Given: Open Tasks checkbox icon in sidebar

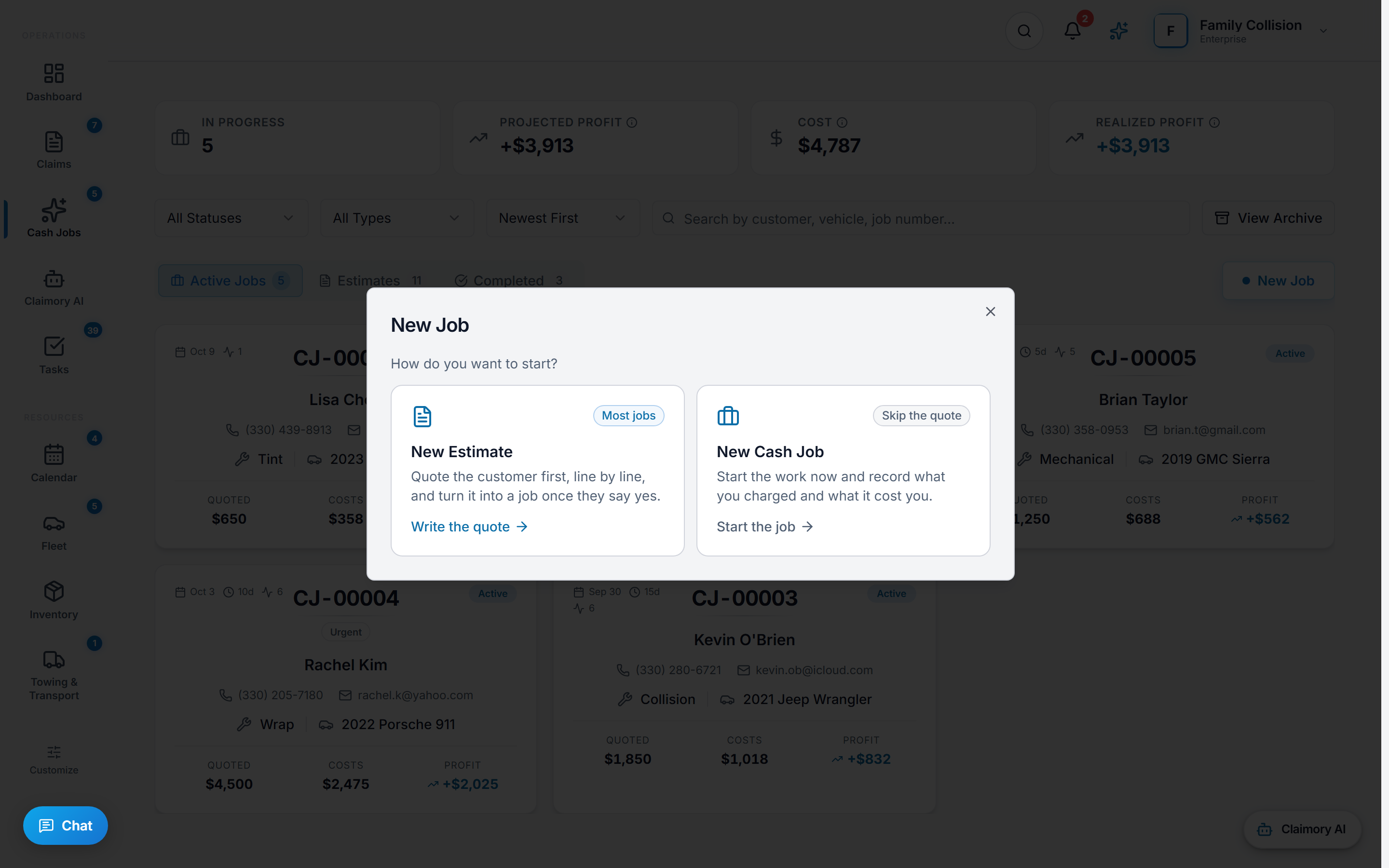Looking at the screenshot, I should click(x=54, y=346).
